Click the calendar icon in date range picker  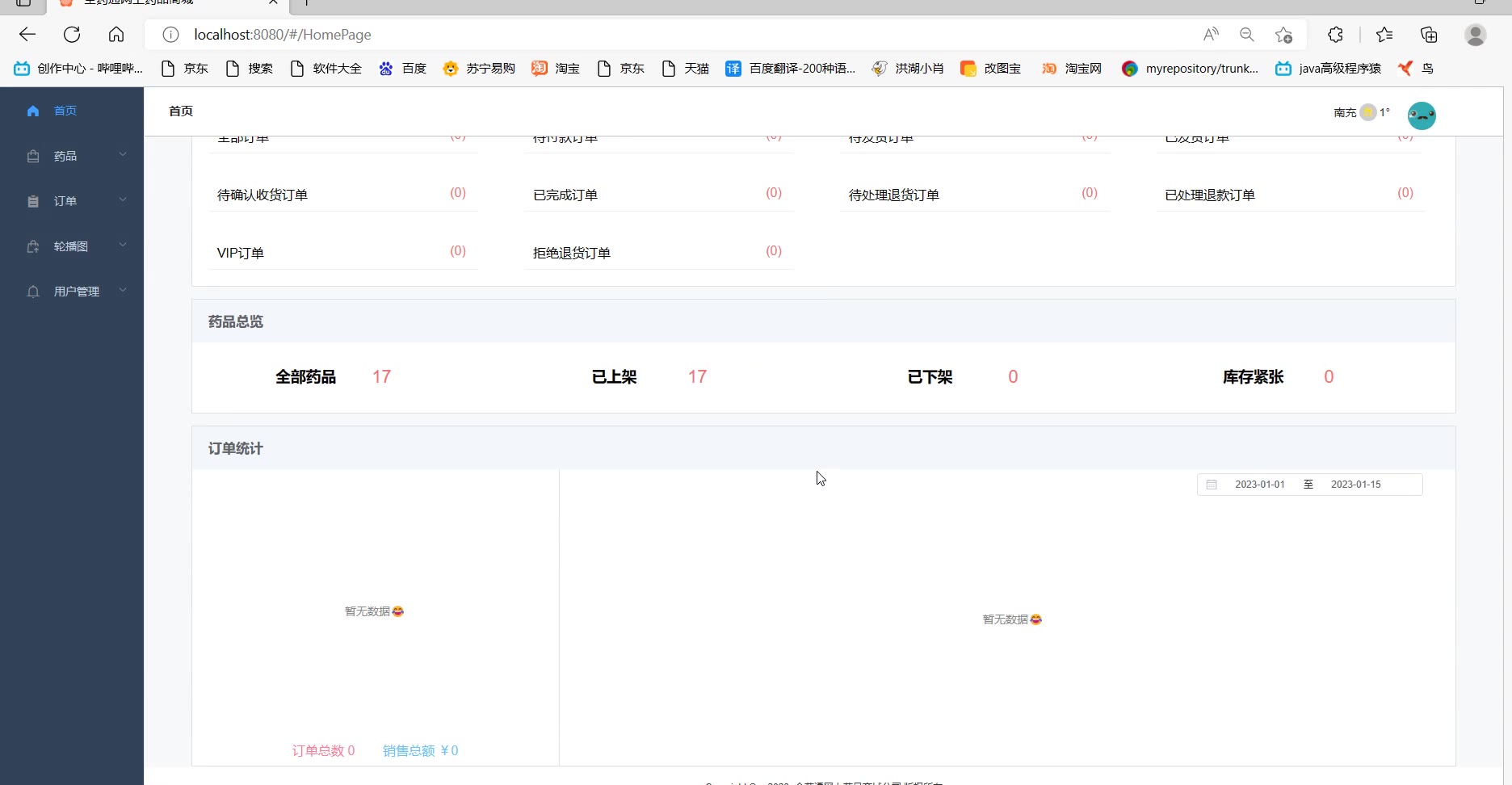click(x=1212, y=485)
